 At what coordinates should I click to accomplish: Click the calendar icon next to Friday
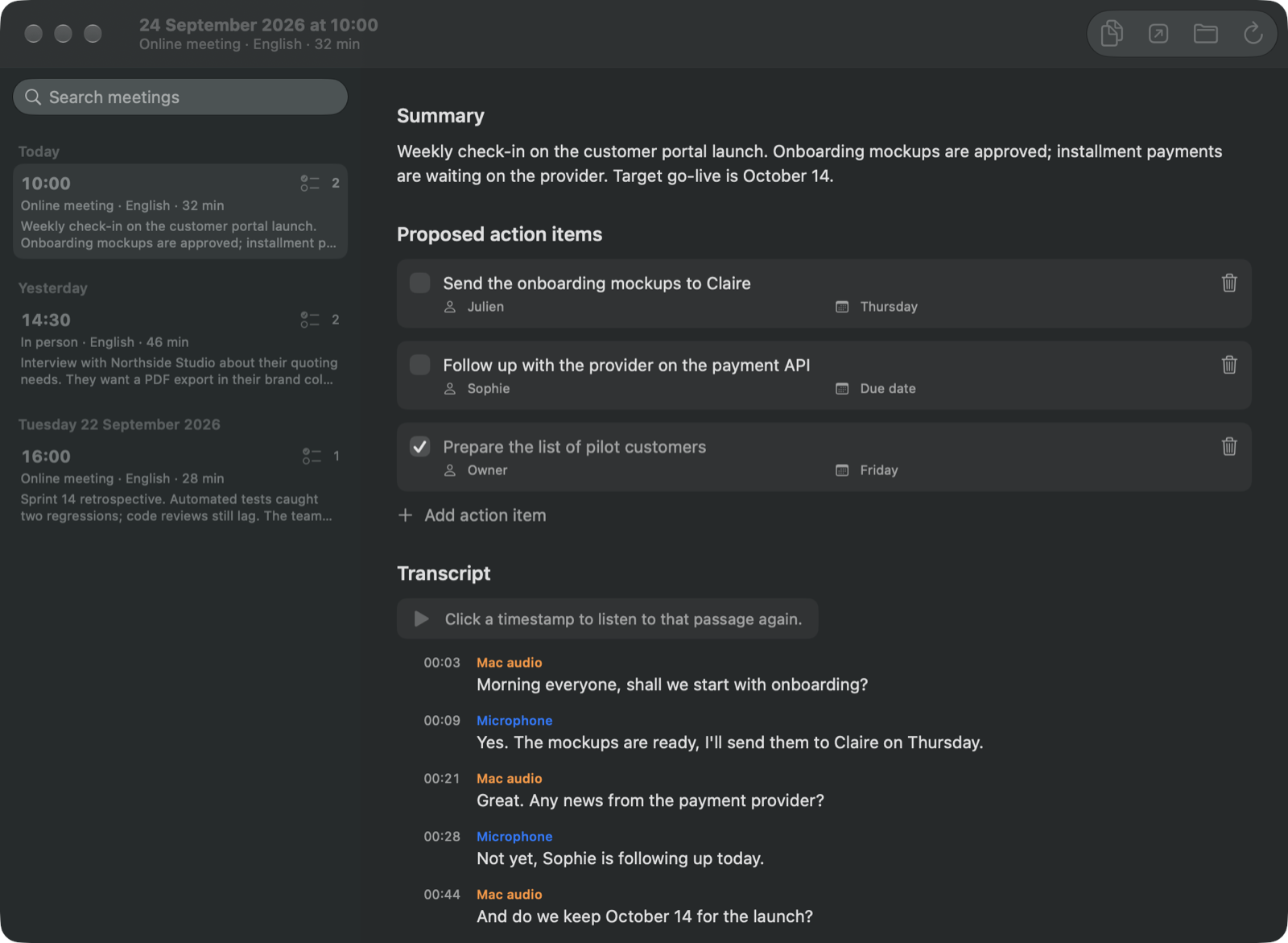[x=842, y=470]
